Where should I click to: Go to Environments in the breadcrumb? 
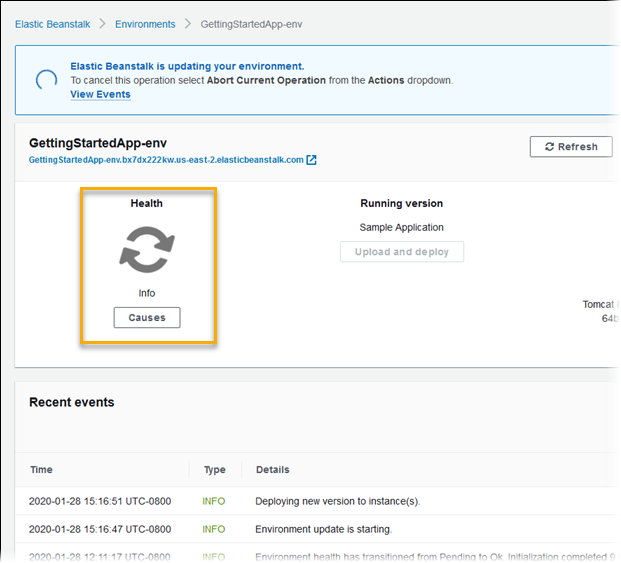[x=145, y=24]
